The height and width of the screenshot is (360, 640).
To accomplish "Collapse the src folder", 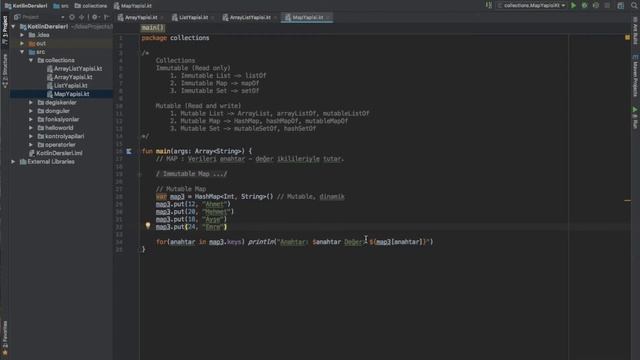I will point(22,52).
